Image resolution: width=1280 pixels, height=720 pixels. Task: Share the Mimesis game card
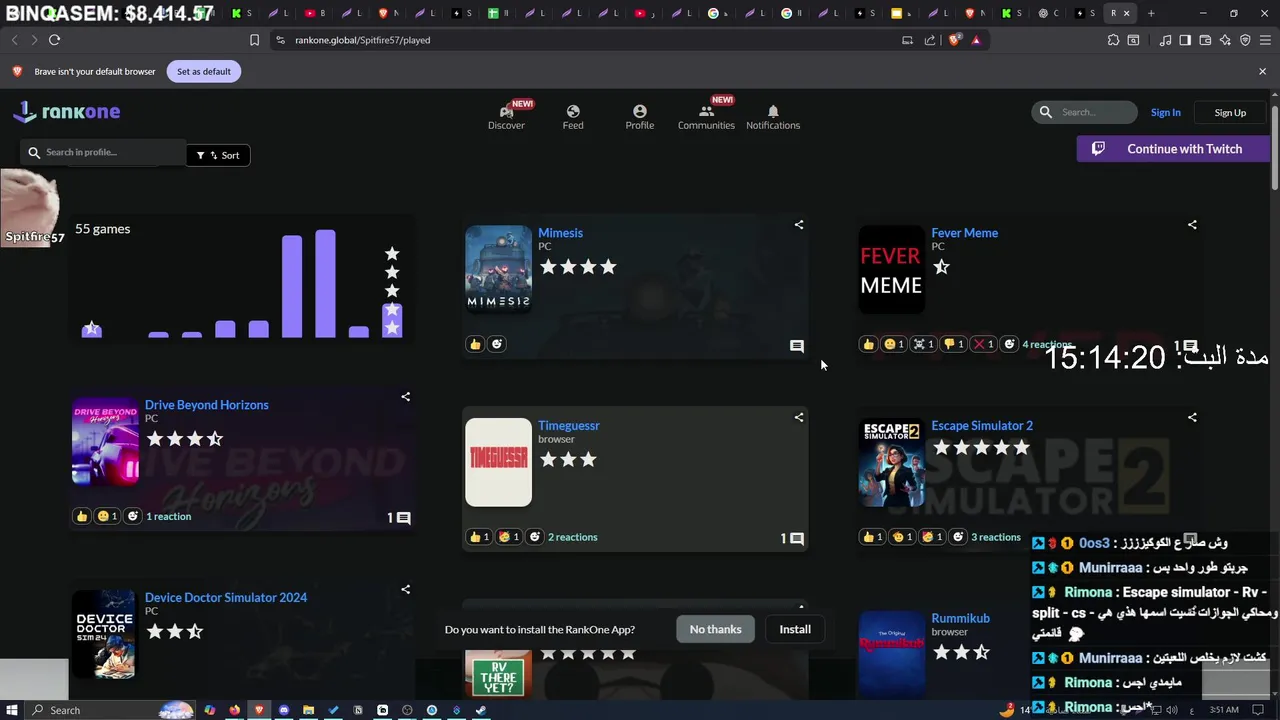tap(799, 225)
